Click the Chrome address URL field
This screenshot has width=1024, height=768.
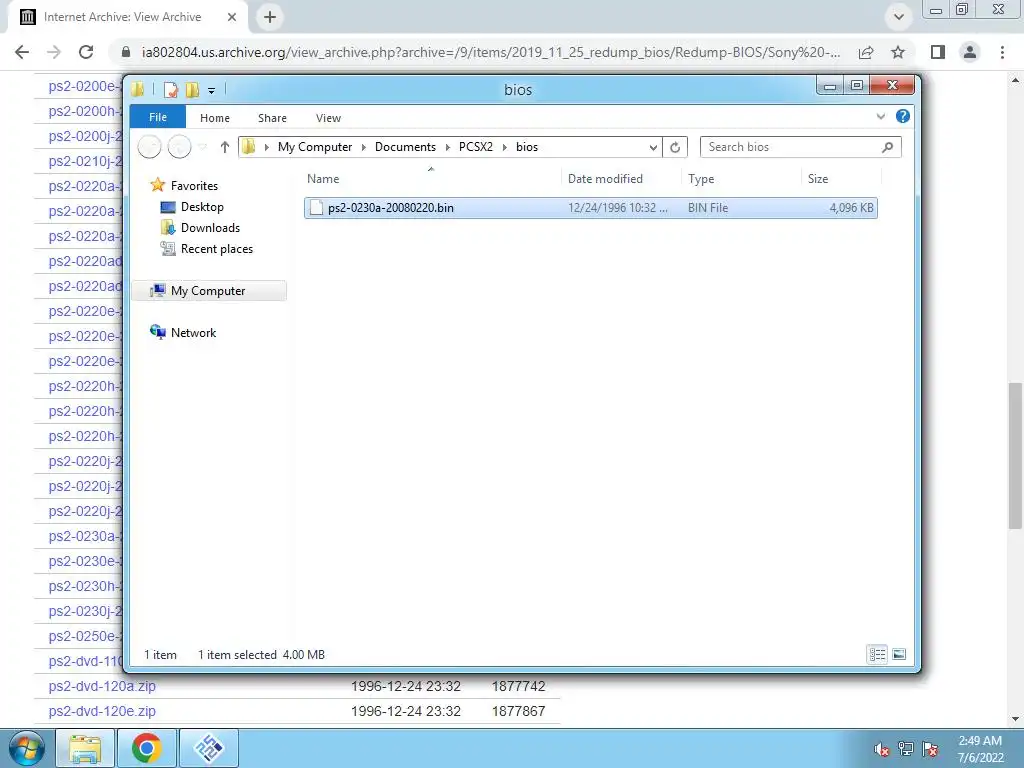click(490, 52)
